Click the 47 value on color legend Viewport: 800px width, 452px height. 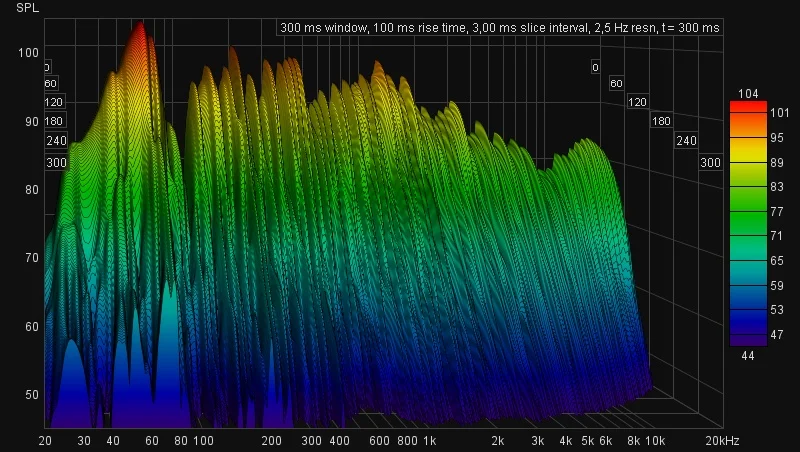tap(777, 334)
